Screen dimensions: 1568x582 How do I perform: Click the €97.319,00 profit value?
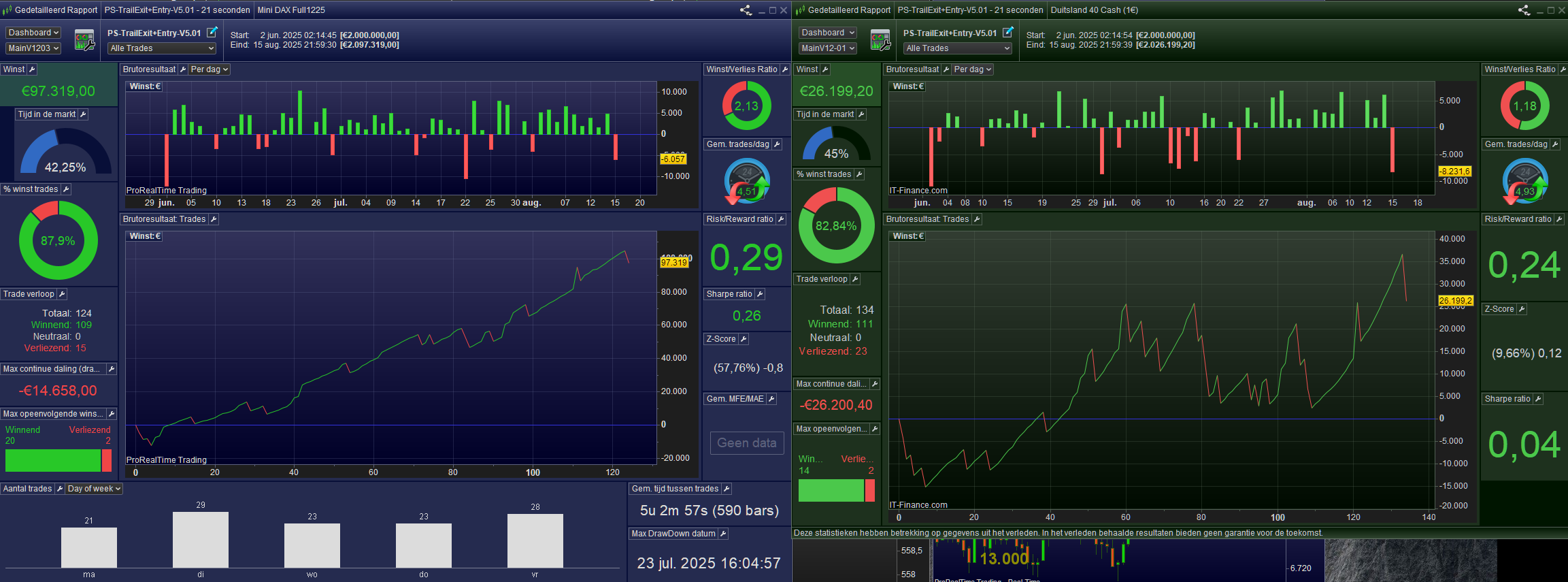click(x=59, y=91)
